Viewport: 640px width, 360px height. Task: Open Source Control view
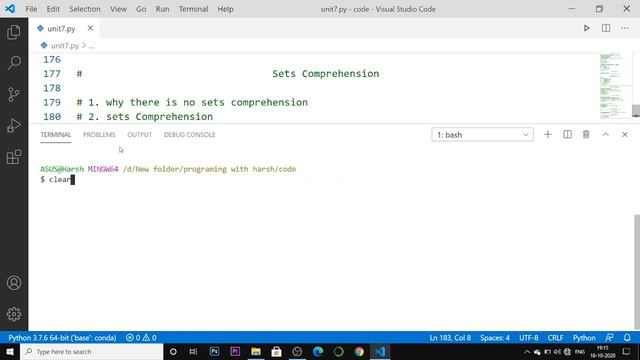[14, 94]
